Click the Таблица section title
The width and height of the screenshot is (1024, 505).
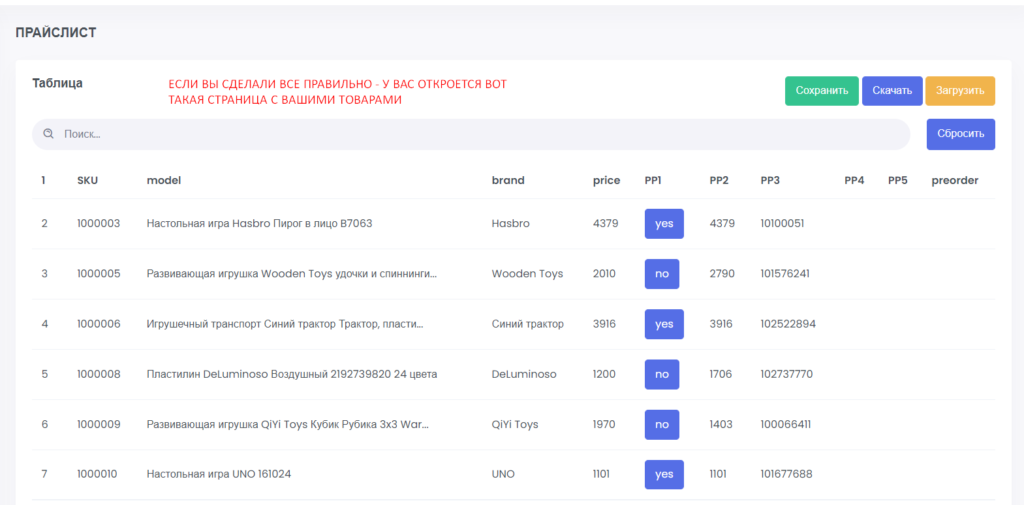coord(57,84)
